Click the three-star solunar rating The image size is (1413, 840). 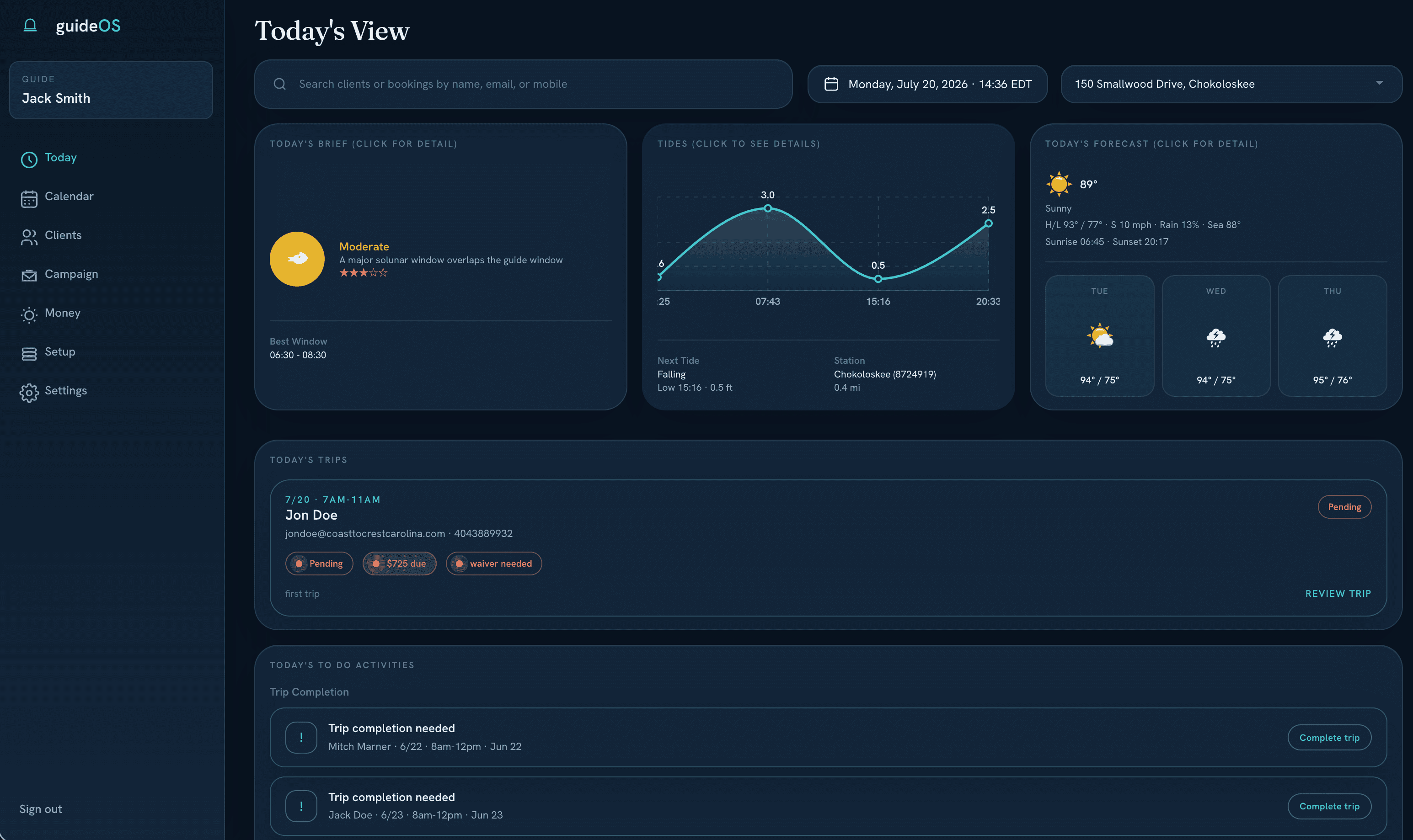pos(364,273)
